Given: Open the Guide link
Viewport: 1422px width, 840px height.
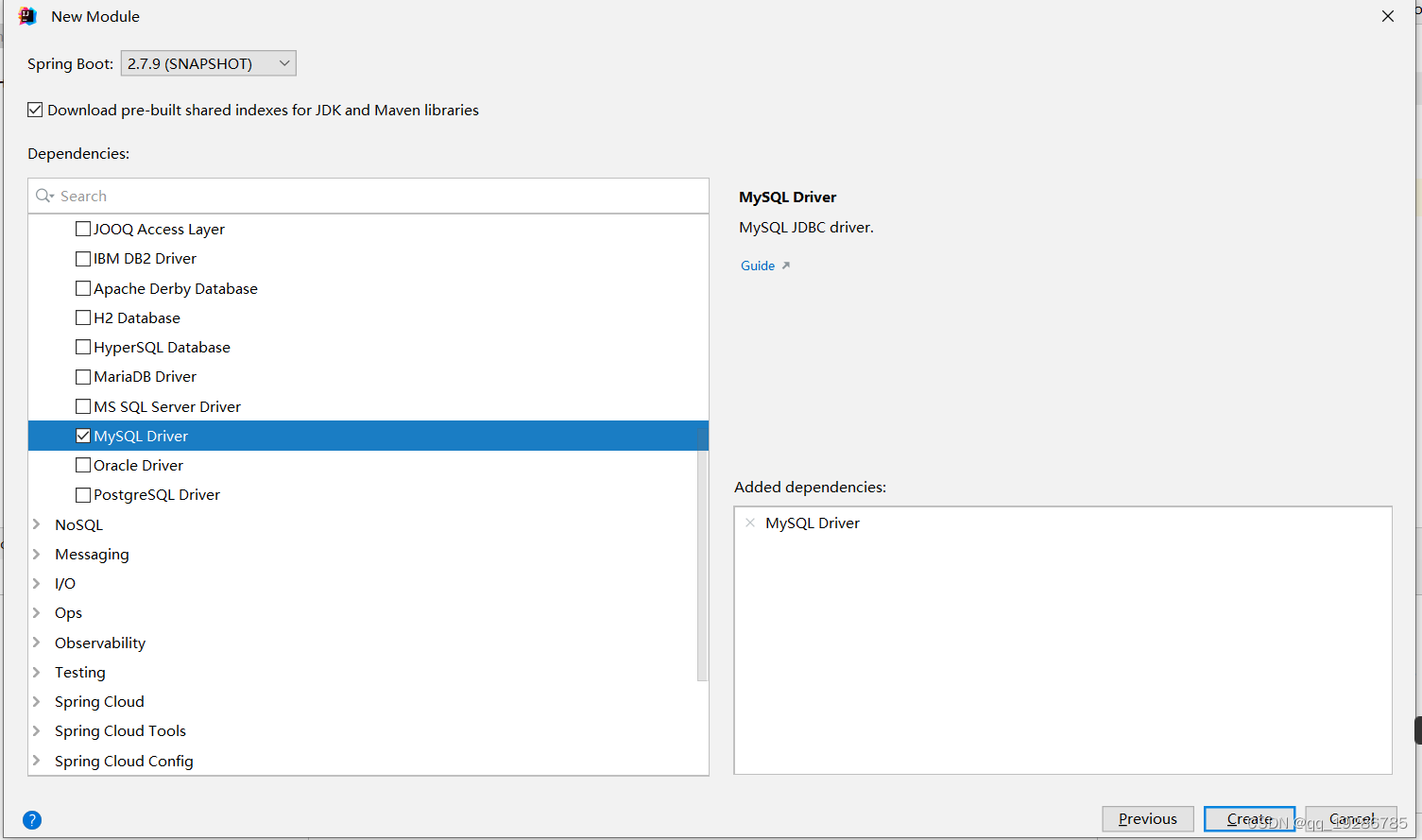Looking at the screenshot, I should (x=758, y=266).
